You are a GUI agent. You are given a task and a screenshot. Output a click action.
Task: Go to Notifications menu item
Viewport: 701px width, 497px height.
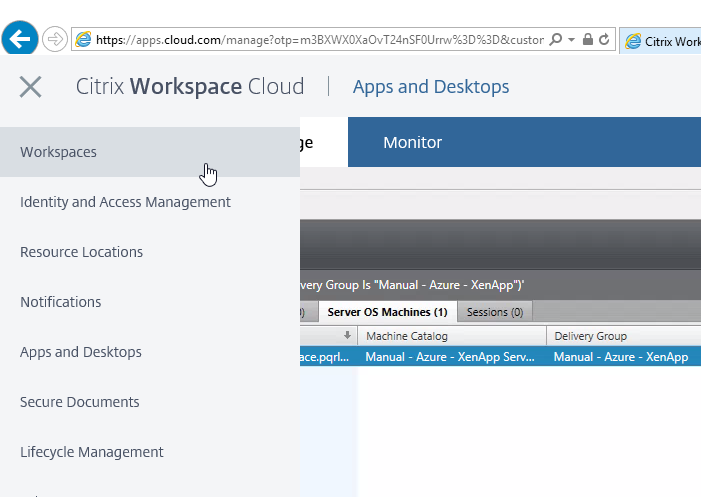60,302
